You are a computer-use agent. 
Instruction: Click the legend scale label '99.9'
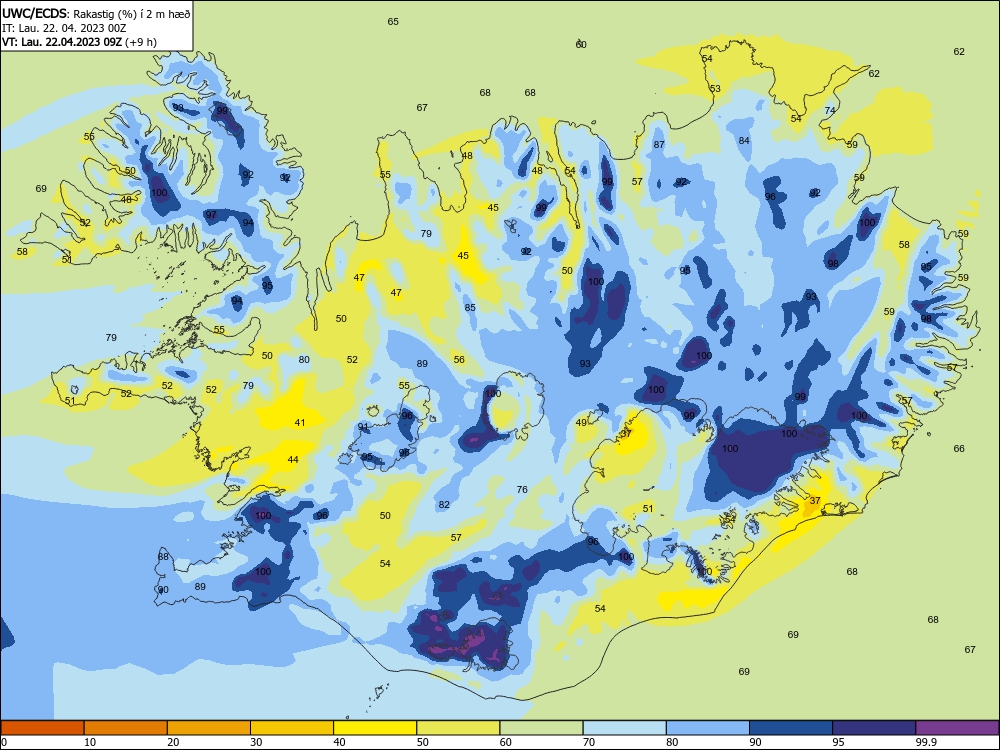[926, 742]
